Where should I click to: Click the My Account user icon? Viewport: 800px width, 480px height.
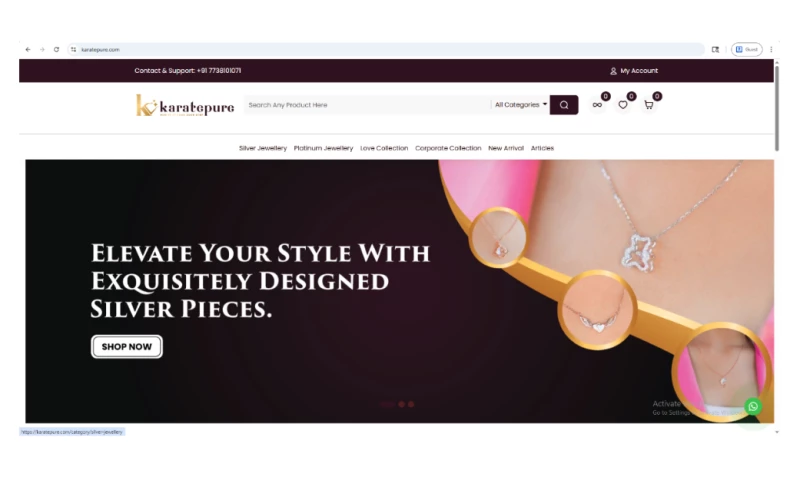(x=613, y=71)
